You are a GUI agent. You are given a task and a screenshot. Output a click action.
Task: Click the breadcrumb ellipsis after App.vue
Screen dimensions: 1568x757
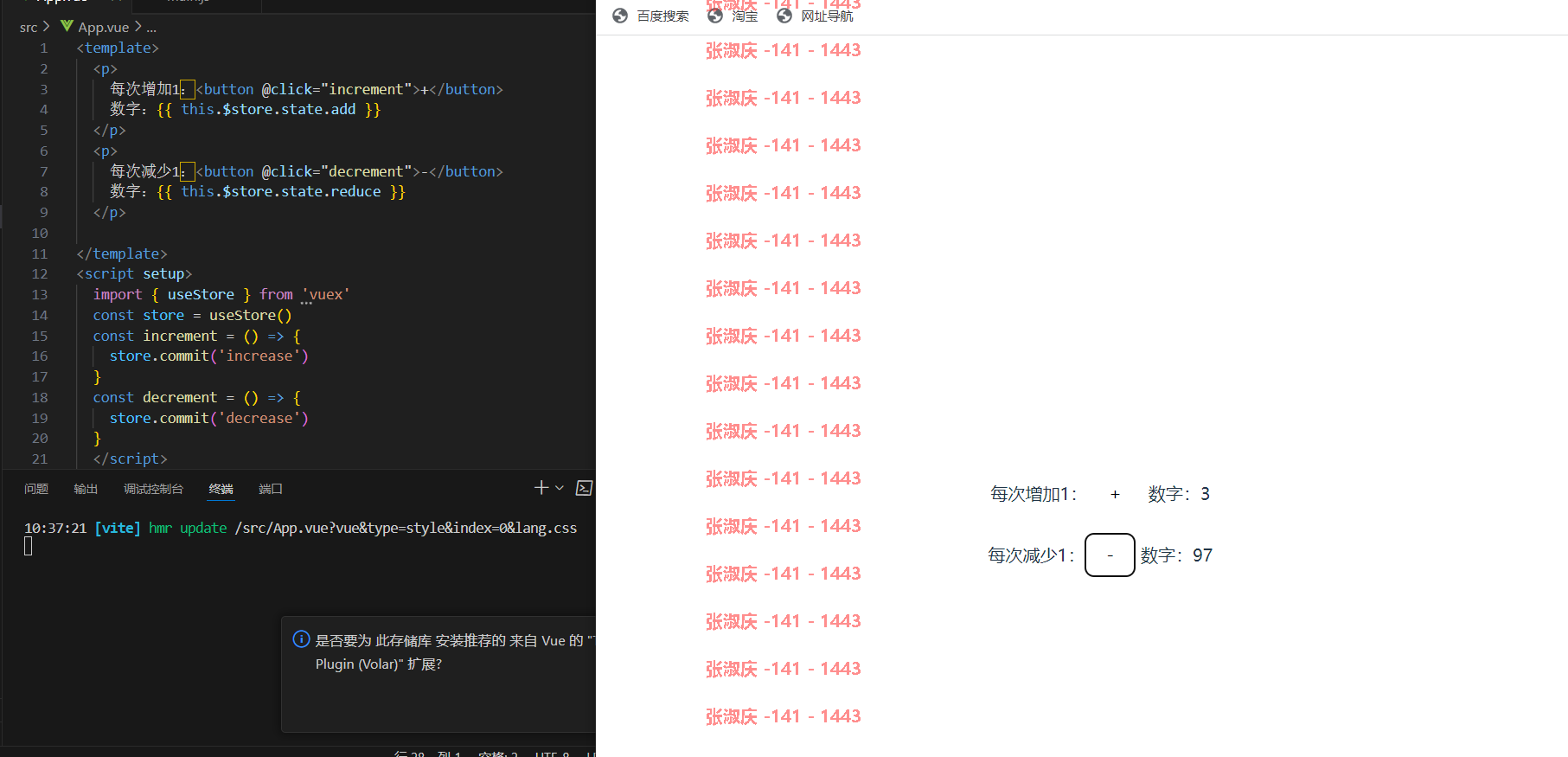pos(151,29)
